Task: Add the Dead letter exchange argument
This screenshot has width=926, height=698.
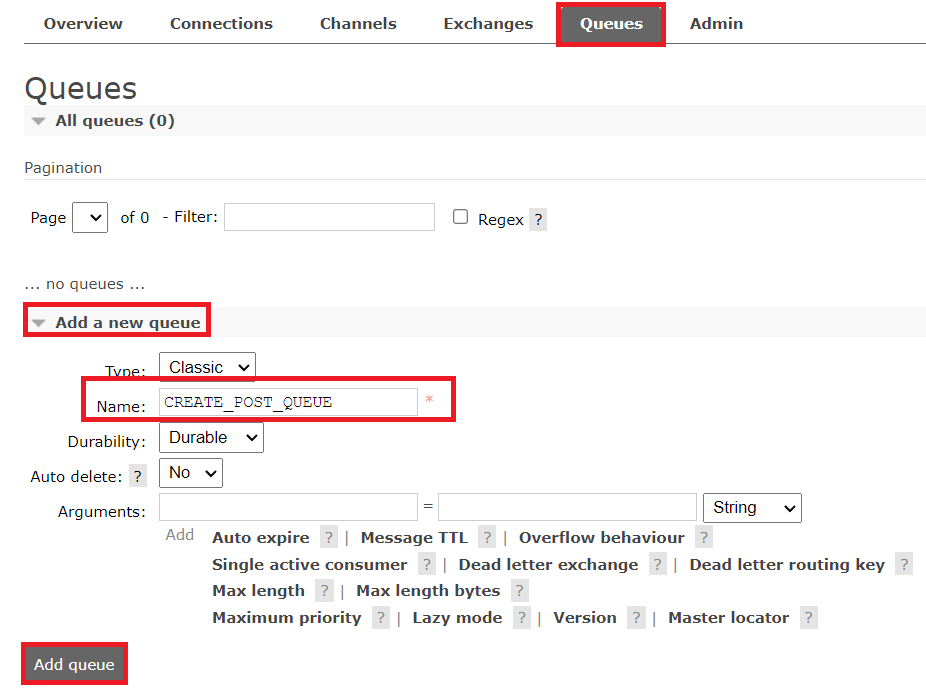Action: coord(548,565)
